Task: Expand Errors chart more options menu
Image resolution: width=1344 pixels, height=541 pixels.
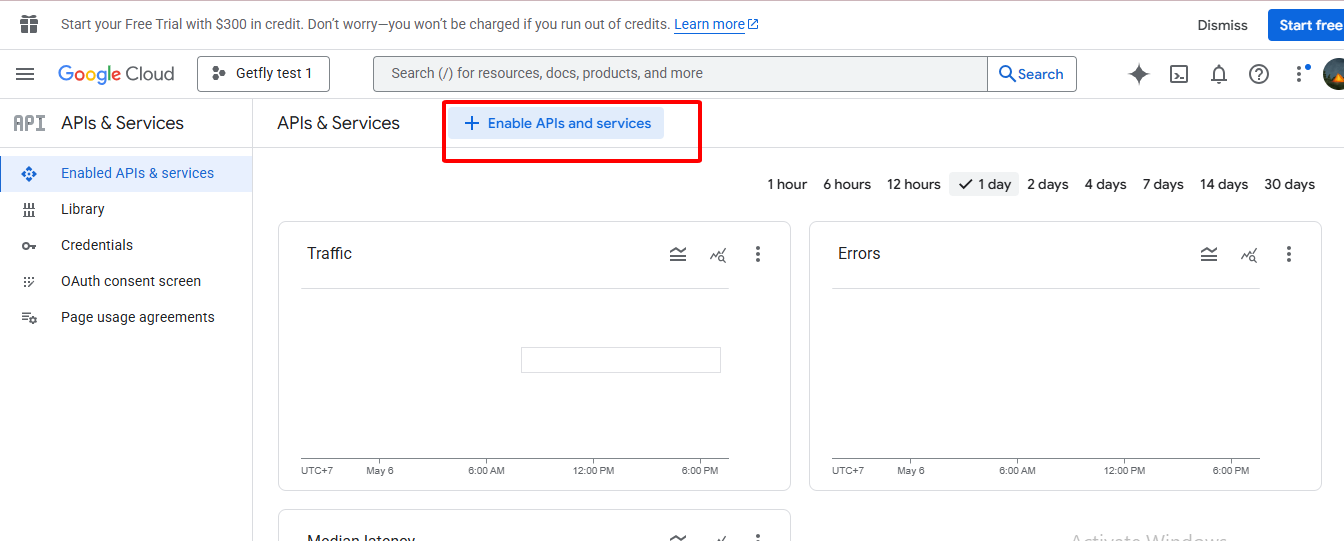Action: (1289, 254)
